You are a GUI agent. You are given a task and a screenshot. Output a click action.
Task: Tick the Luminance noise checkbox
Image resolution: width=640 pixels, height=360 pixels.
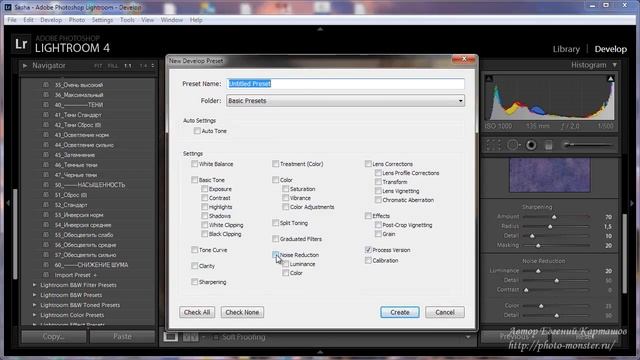(x=285, y=264)
